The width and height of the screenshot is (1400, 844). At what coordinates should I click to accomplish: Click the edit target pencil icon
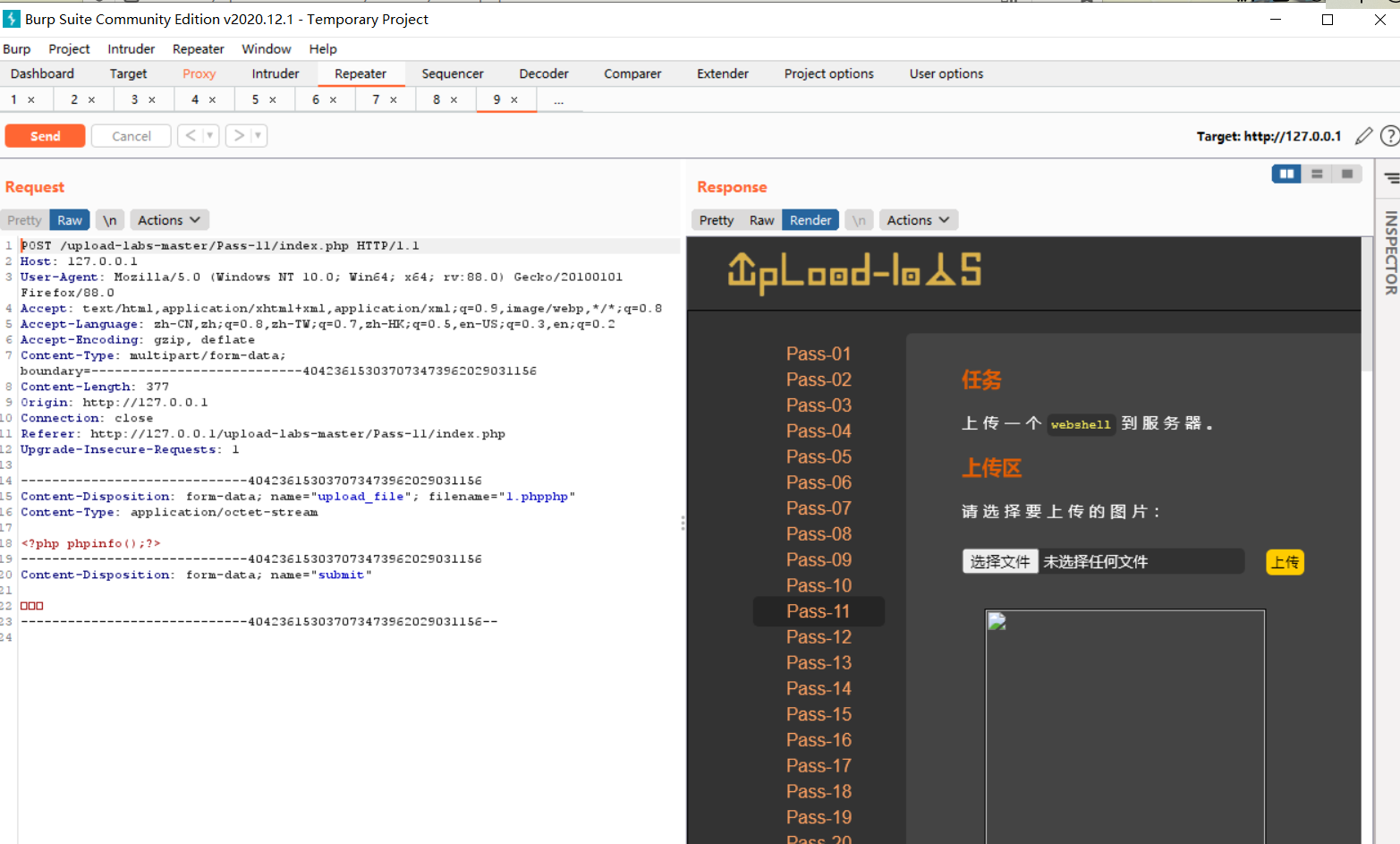coord(1363,136)
